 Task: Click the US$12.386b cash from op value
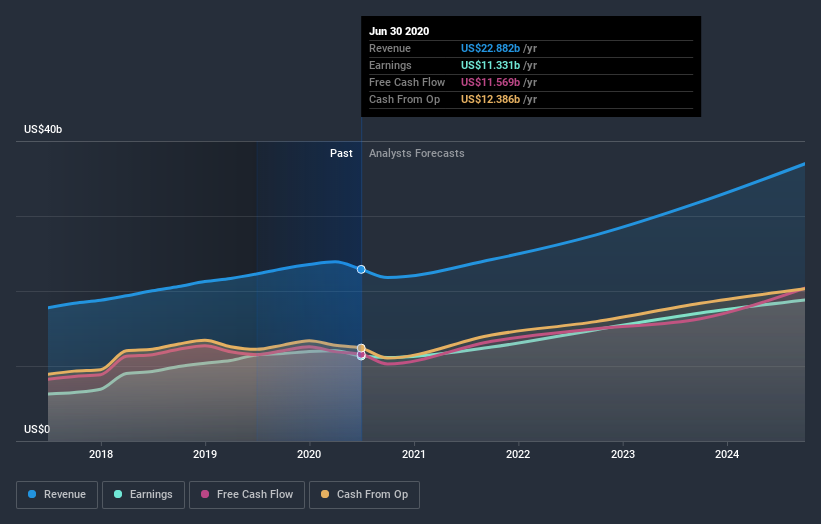pos(490,99)
